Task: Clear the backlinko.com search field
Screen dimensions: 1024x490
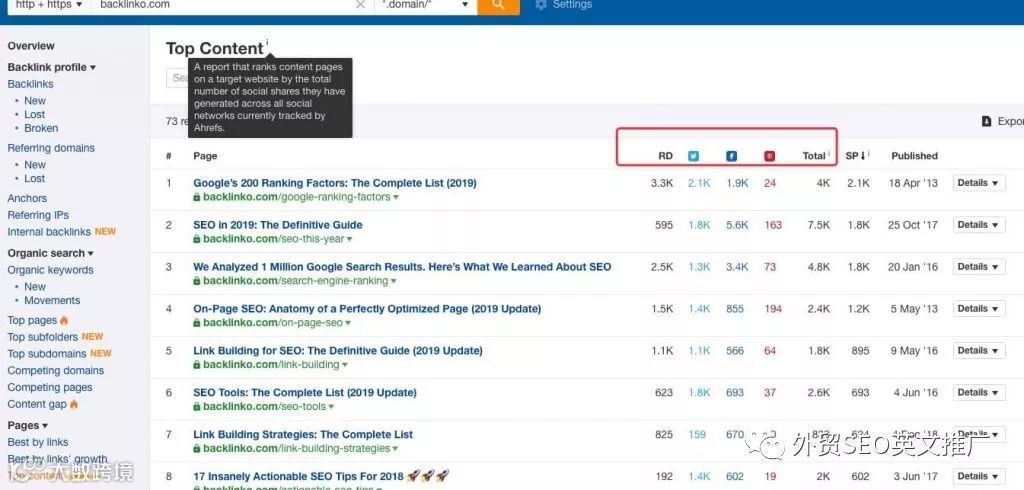Action: click(x=360, y=5)
